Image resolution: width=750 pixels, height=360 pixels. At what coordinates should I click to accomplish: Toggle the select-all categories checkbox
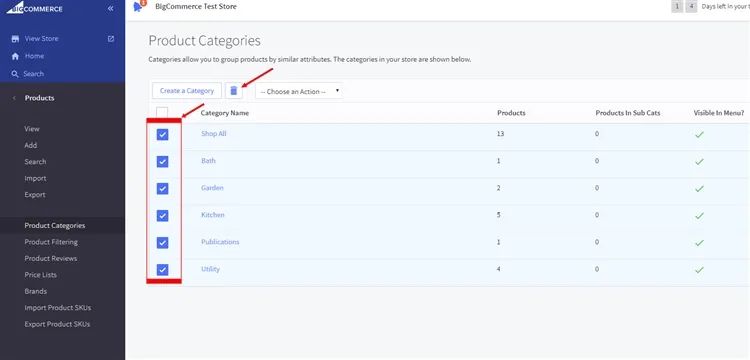click(x=162, y=112)
